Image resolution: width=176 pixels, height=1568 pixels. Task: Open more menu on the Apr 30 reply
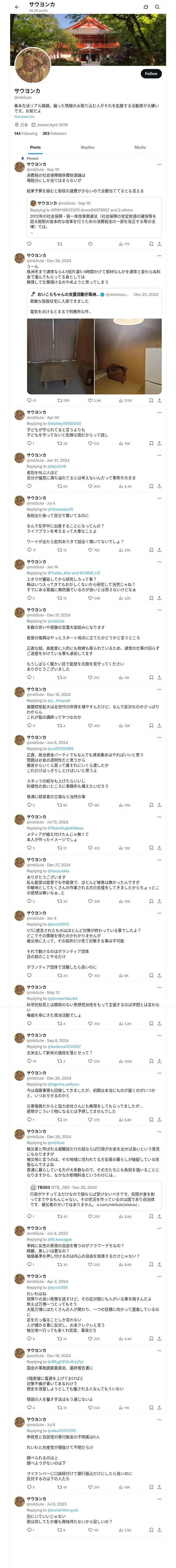pyautogui.click(x=159, y=413)
